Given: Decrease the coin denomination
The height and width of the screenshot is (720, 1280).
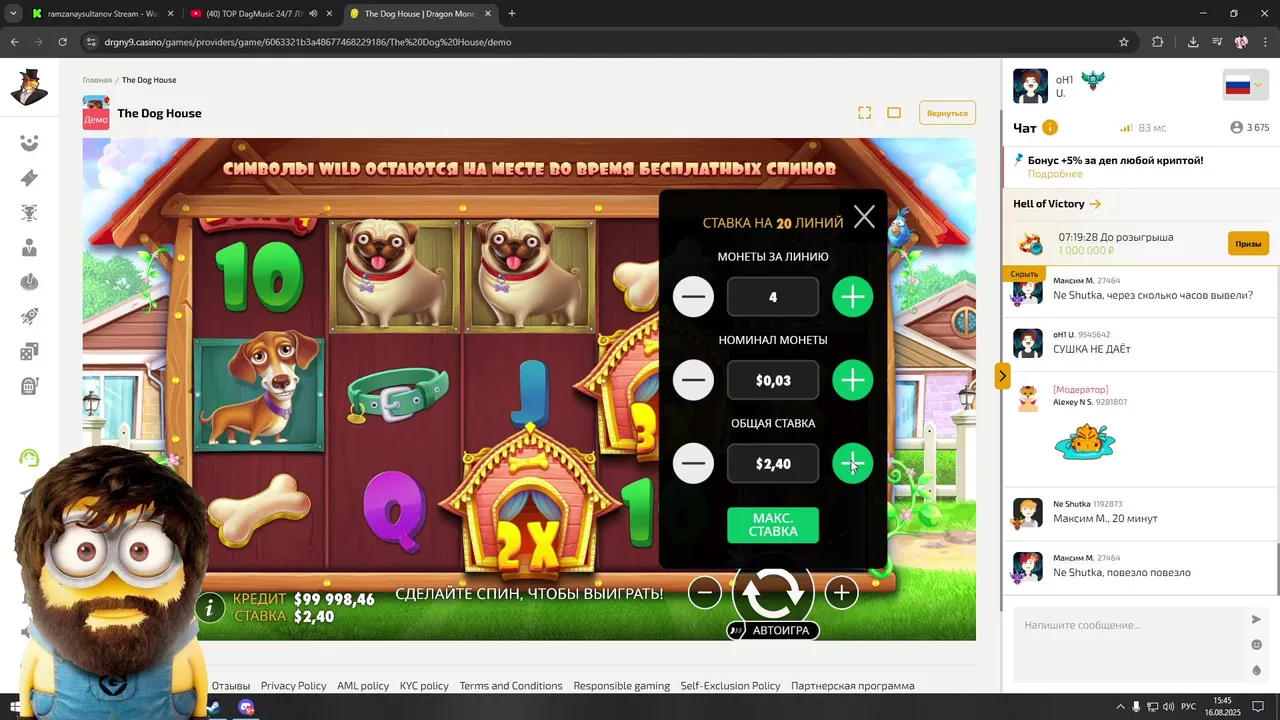Looking at the screenshot, I should pyautogui.click(x=693, y=380).
